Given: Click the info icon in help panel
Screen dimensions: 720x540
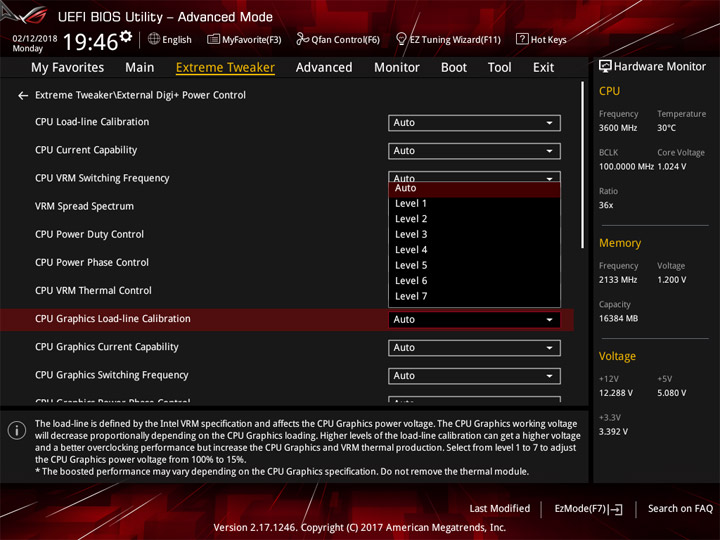Looking at the screenshot, I should (x=17, y=430).
